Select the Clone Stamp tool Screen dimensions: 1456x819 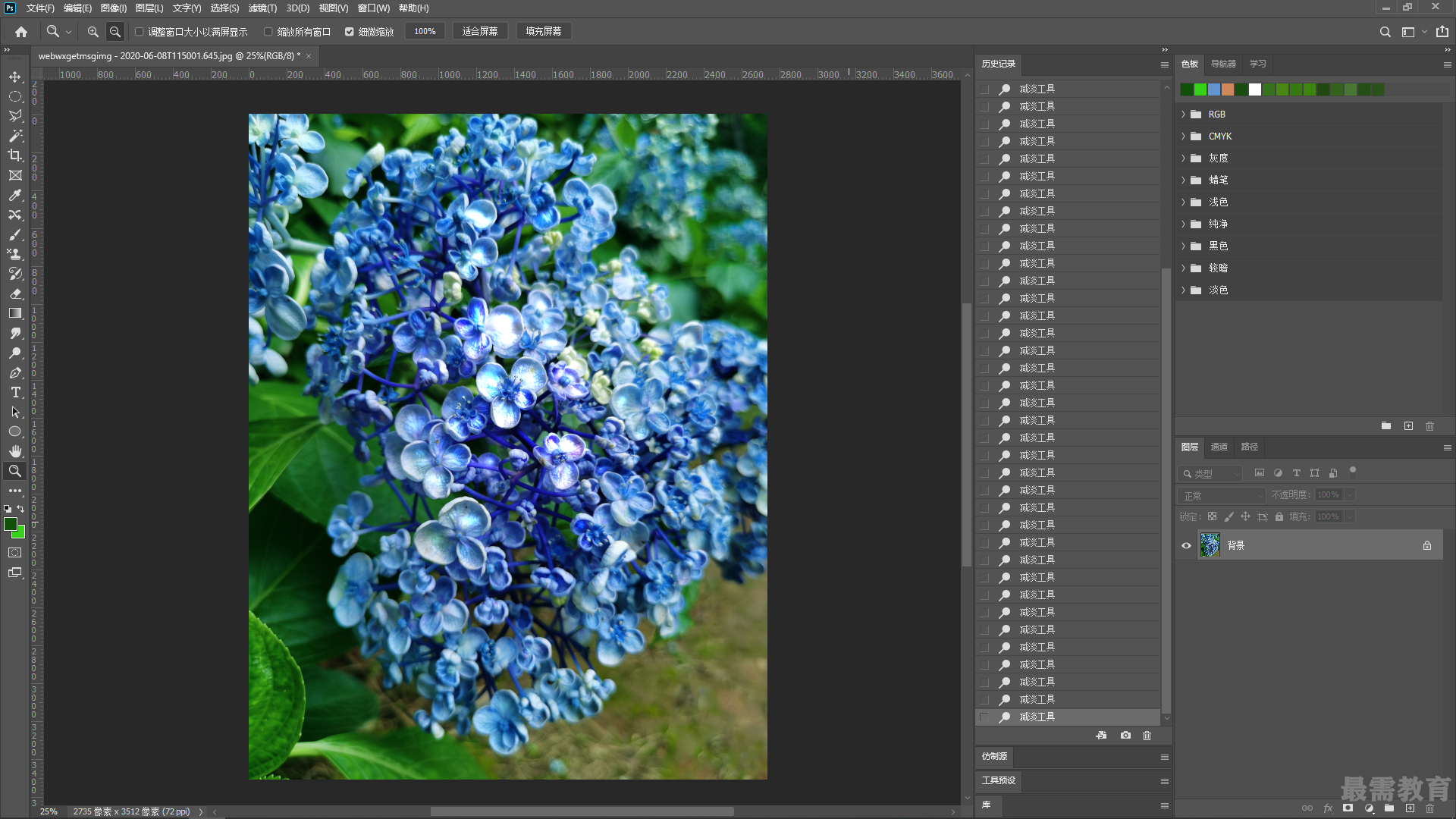[x=15, y=254]
